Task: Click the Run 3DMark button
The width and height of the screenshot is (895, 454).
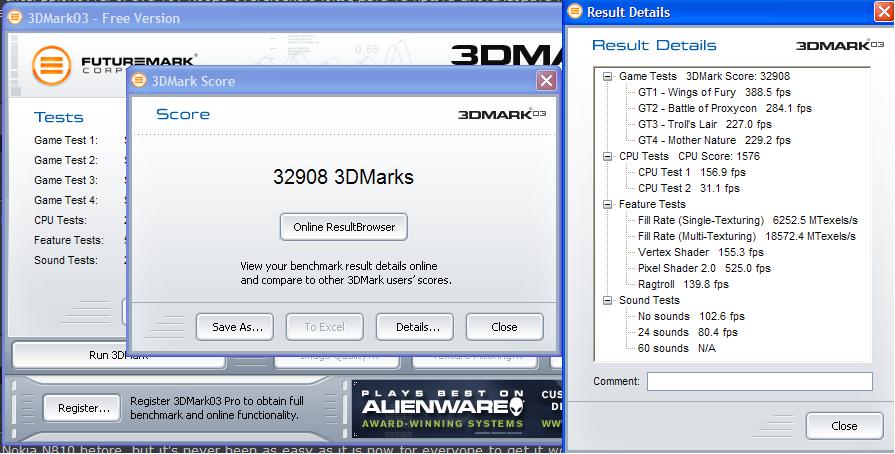Action: click(x=119, y=355)
